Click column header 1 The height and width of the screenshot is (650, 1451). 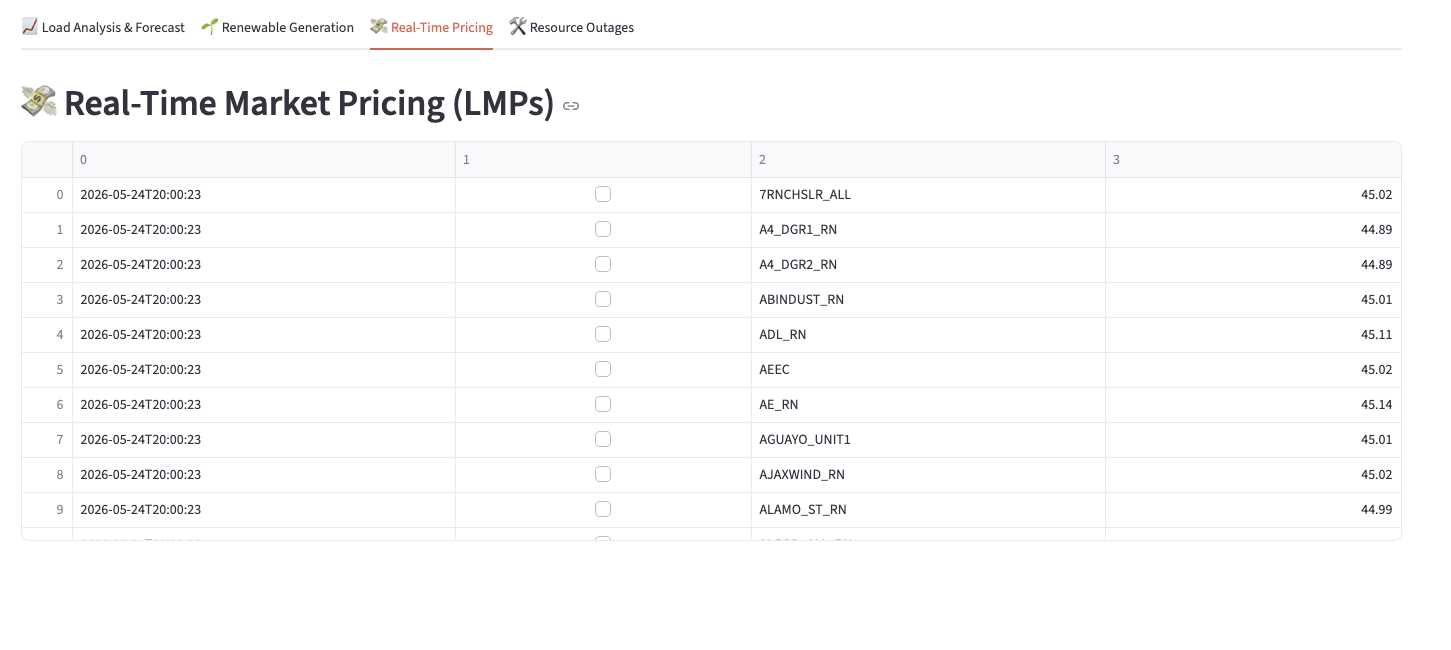[x=603, y=160]
